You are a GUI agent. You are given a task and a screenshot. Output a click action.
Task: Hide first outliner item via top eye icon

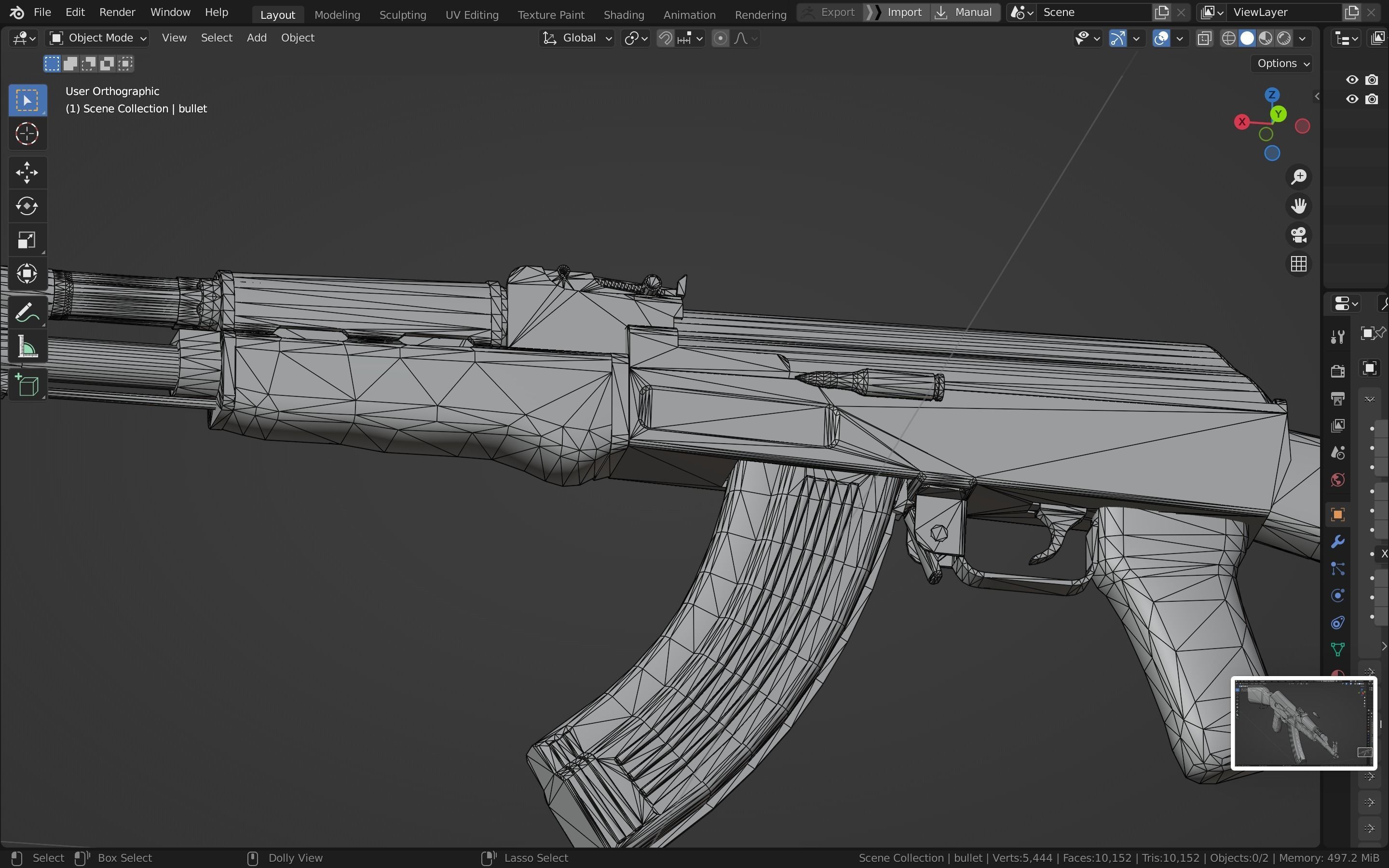(x=1352, y=80)
